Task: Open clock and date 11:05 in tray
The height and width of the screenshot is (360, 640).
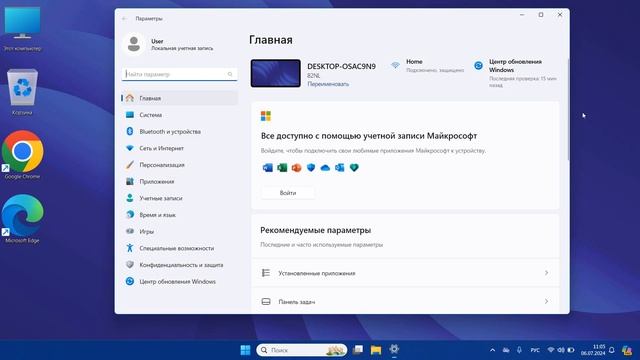Action: pyautogui.click(x=593, y=350)
